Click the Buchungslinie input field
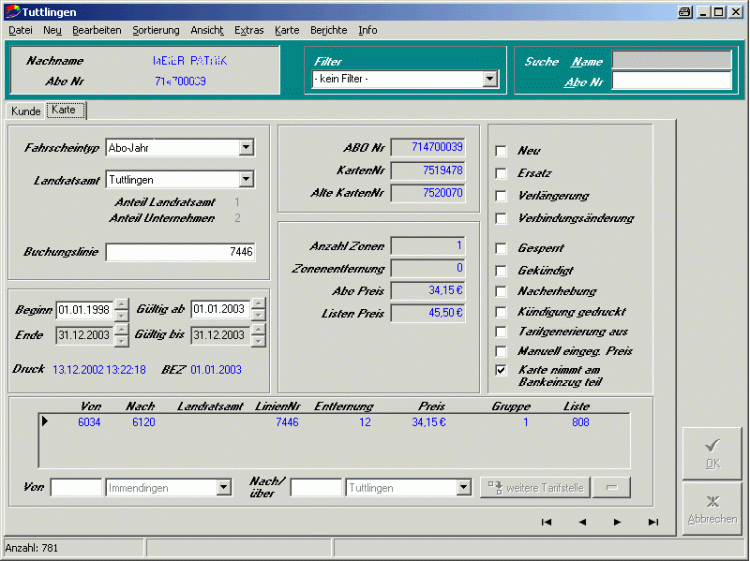 click(x=180, y=252)
